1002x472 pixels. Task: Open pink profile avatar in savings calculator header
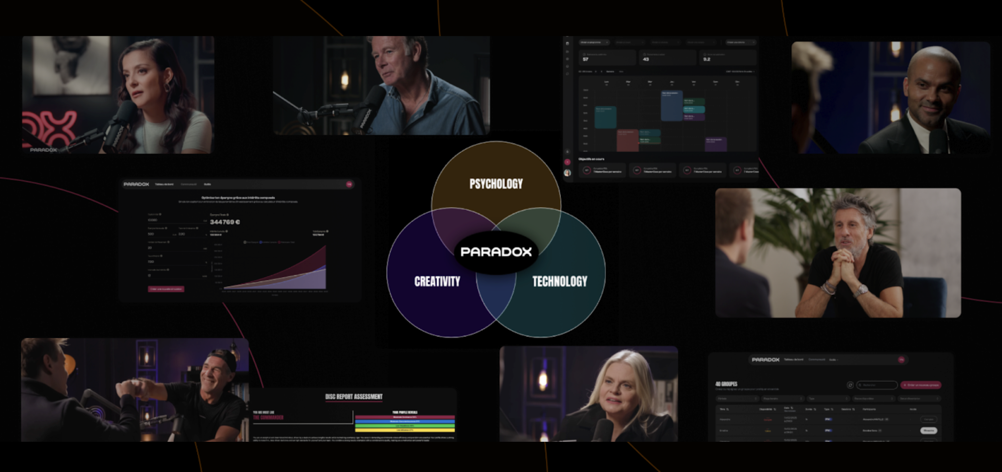[349, 184]
